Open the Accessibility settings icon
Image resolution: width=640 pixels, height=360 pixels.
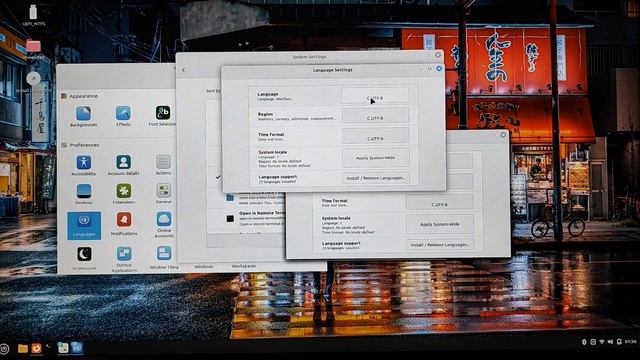click(x=83, y=165)
